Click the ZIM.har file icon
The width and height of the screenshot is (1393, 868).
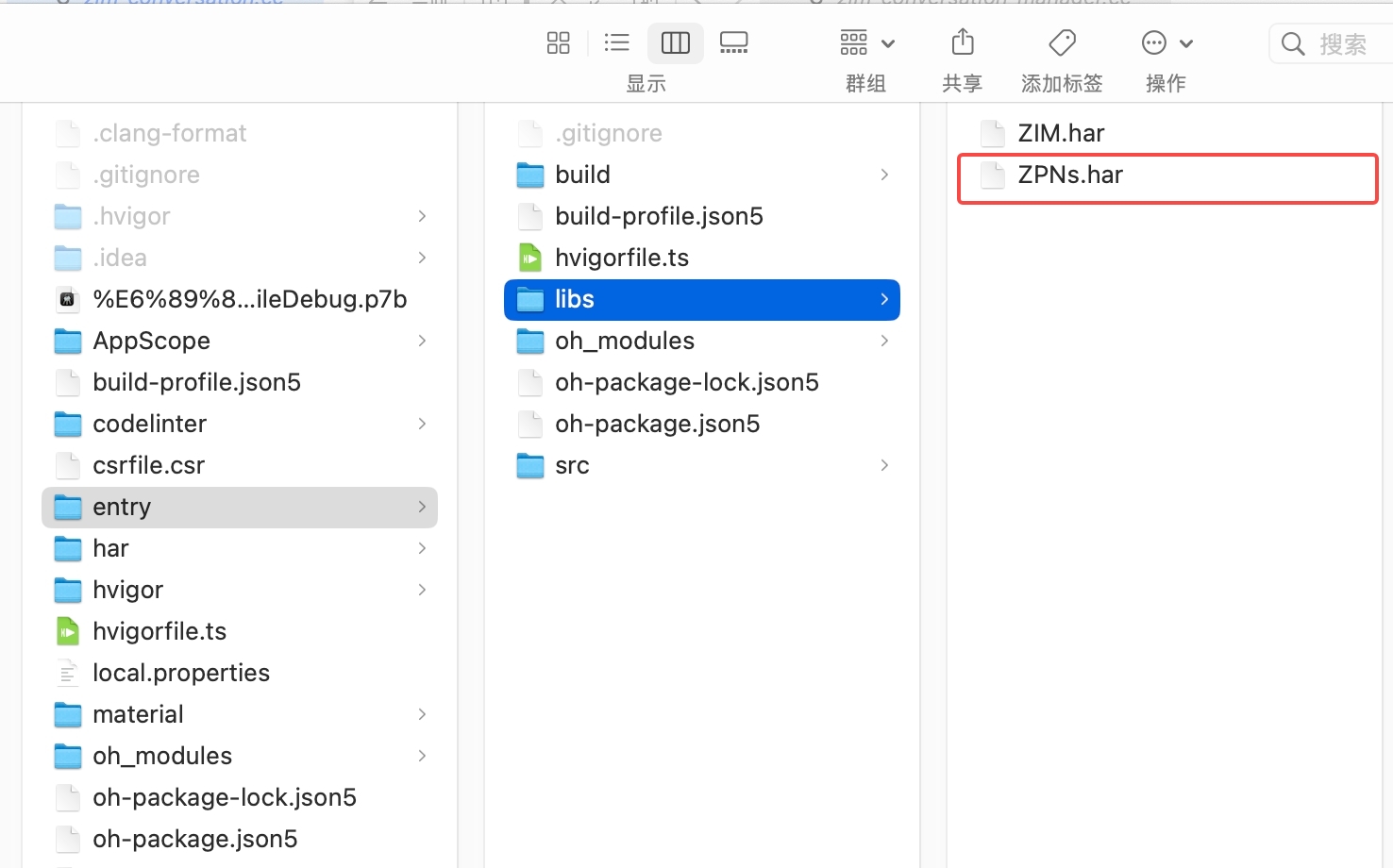(993, 133)
